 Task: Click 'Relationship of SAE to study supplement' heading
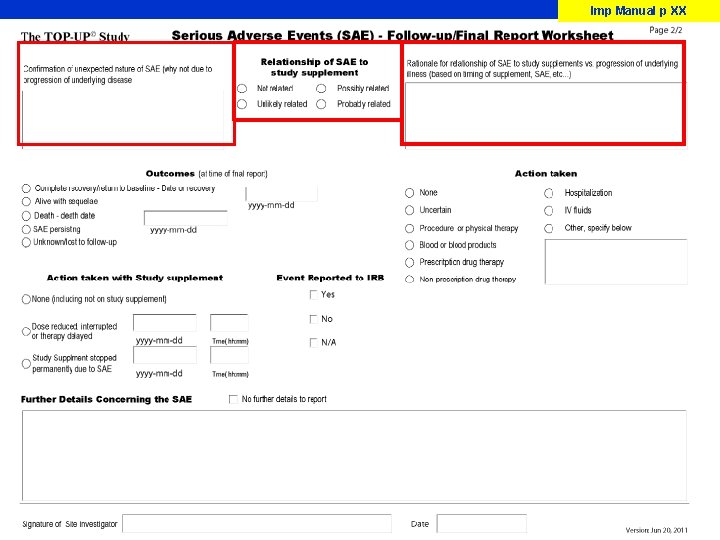point(315,67)
